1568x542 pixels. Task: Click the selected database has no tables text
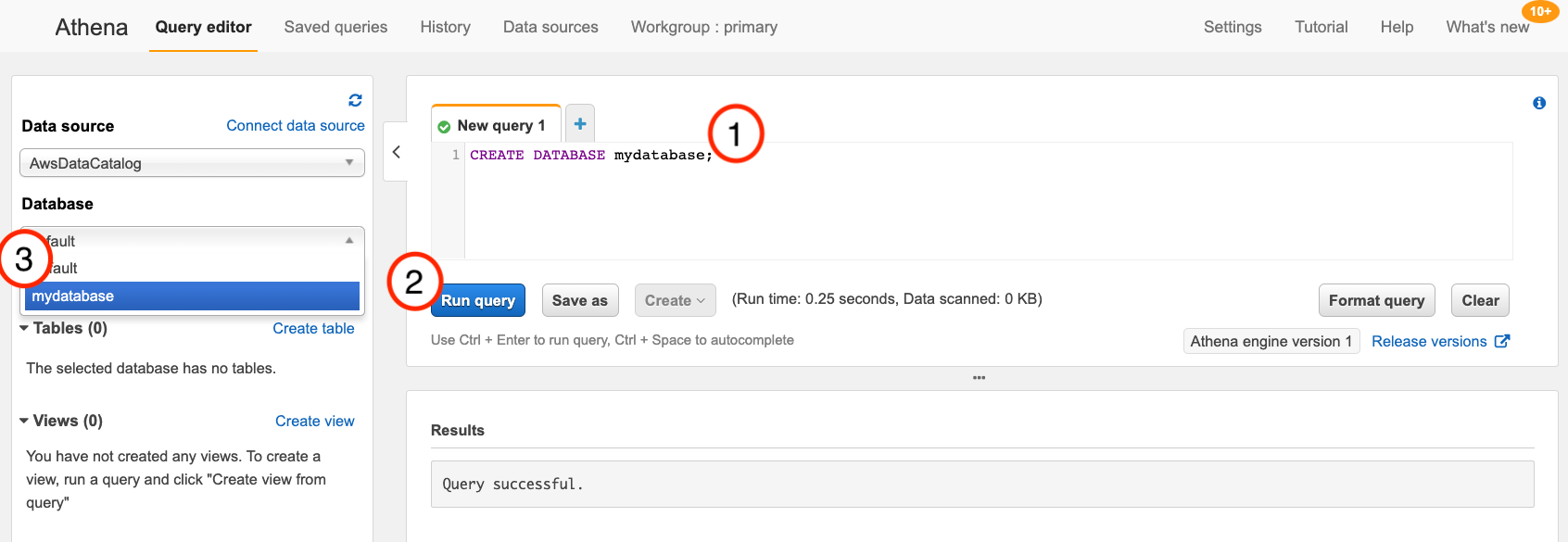[151, 368]
